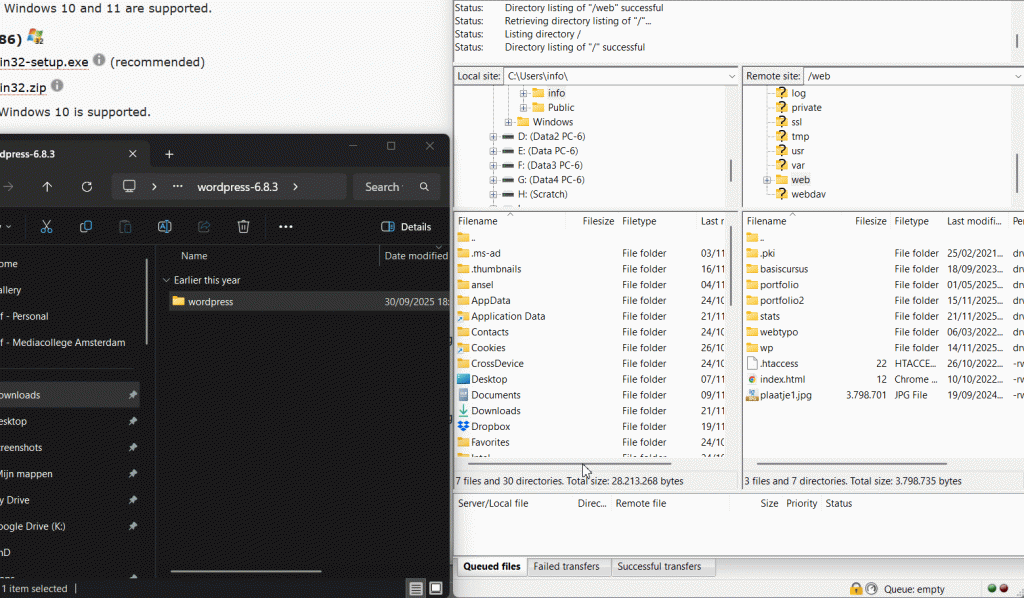The height and width of the screenshot is (598, 1024).
Task: Click the Cut scissors icon in Explorer
Action: (x=46, y=227)
